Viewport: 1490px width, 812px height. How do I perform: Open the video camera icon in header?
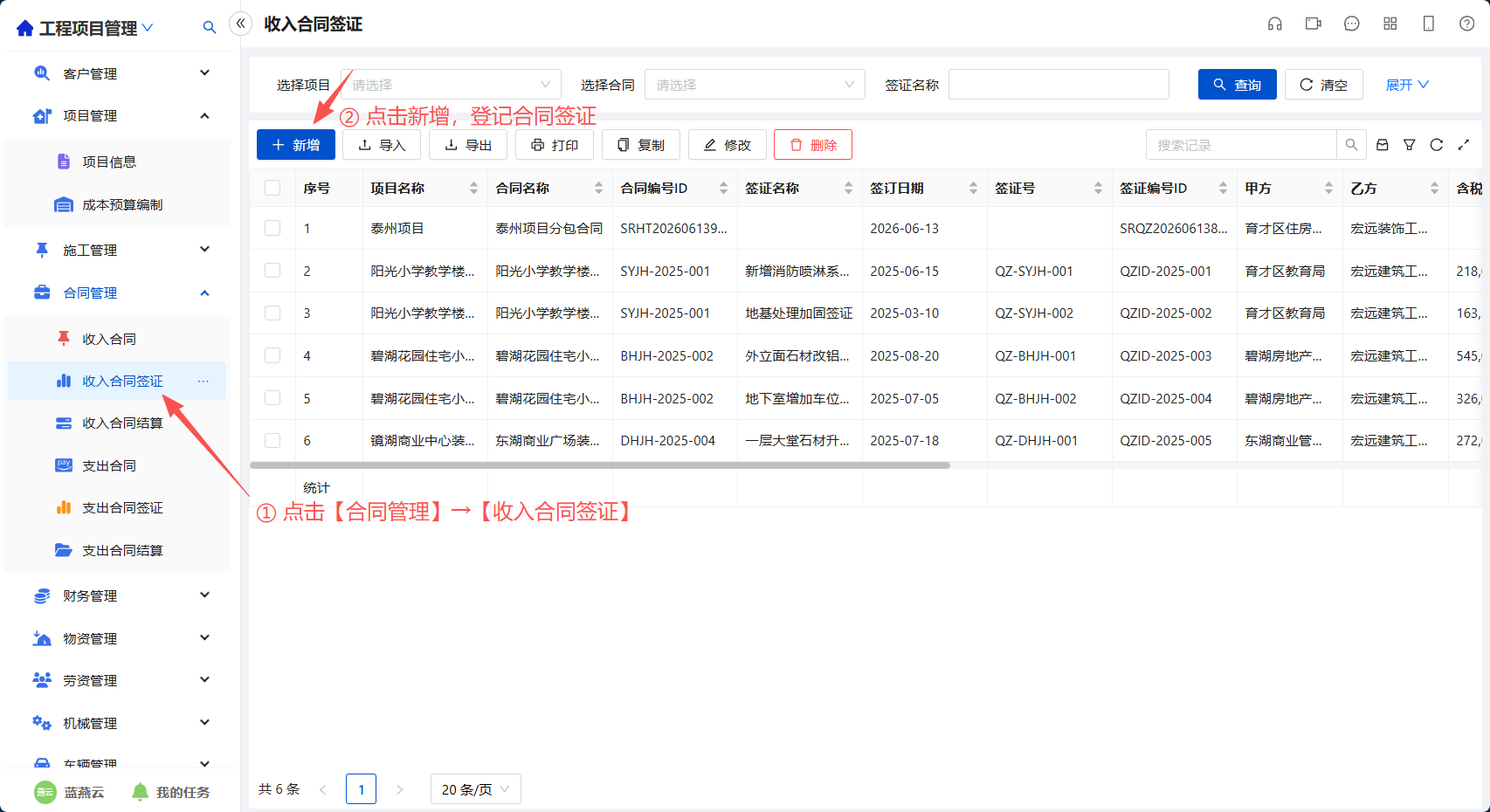click(x=1314, y=24)
